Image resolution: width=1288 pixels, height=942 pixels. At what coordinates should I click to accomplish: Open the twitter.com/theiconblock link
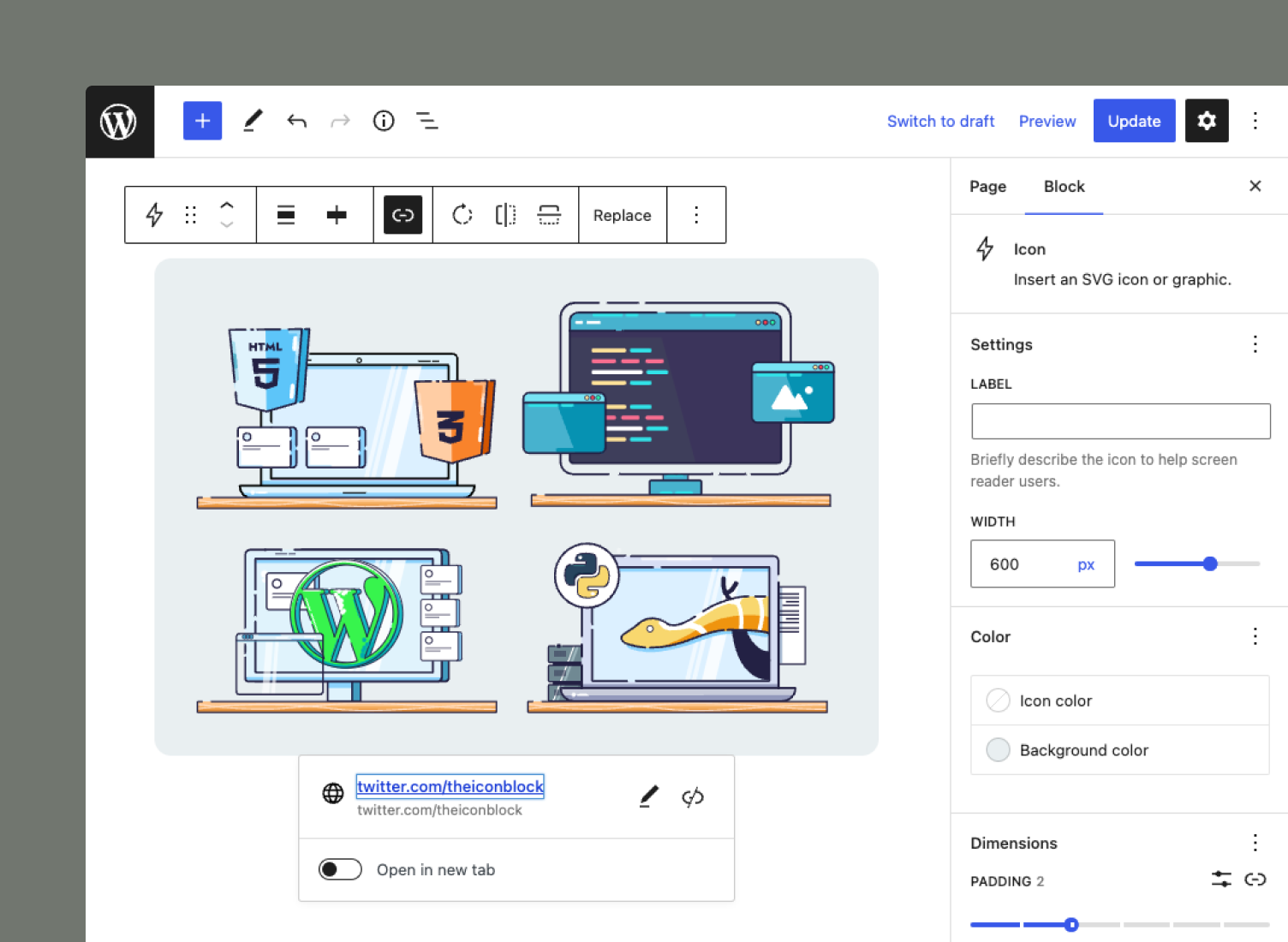click(x=450, y=786)
